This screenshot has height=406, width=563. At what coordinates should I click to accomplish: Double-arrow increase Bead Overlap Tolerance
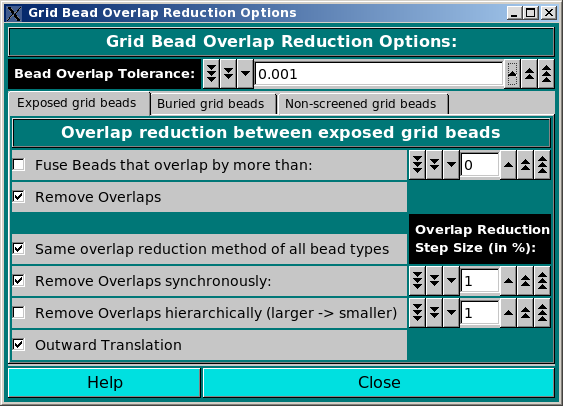(x=529, y=74)
